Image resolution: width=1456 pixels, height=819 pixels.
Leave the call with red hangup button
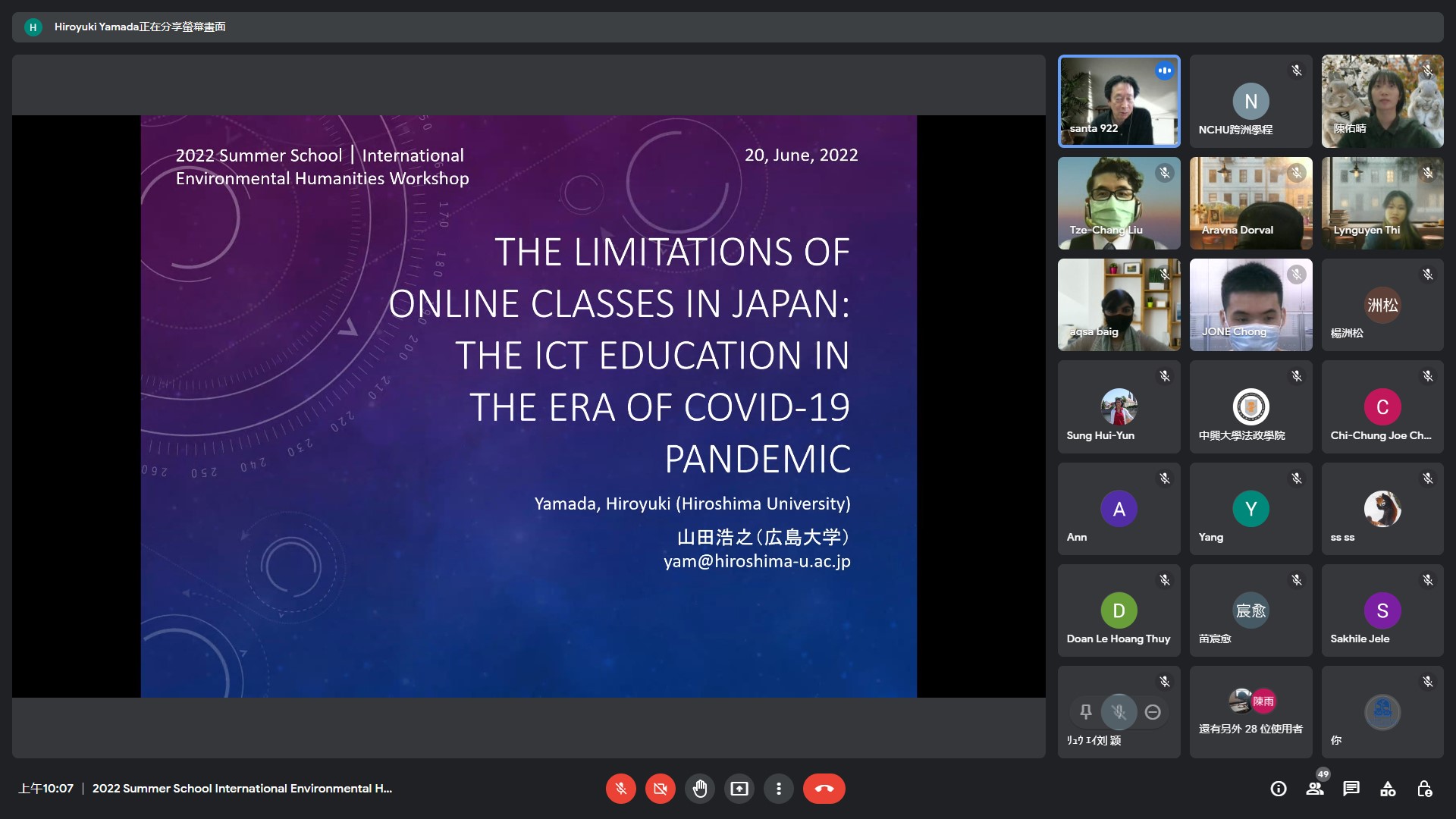pos(824,789)
